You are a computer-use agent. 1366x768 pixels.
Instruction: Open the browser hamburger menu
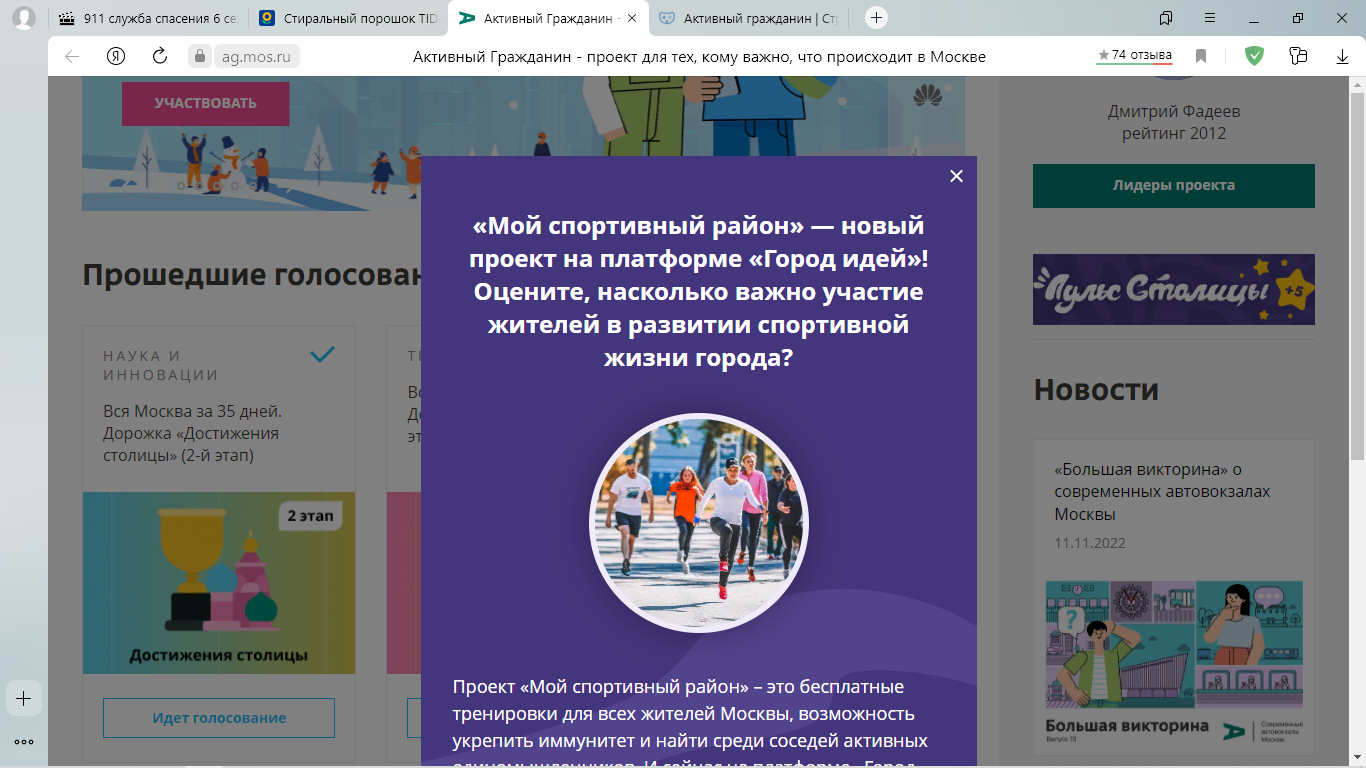pyautogui.click(x=1210, y=18)
